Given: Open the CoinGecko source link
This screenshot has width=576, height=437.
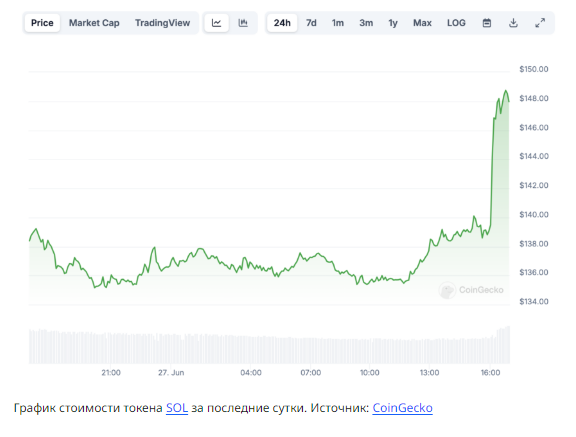Looking at the screenshot, I should pyautogui.click(x=402, y=408).
